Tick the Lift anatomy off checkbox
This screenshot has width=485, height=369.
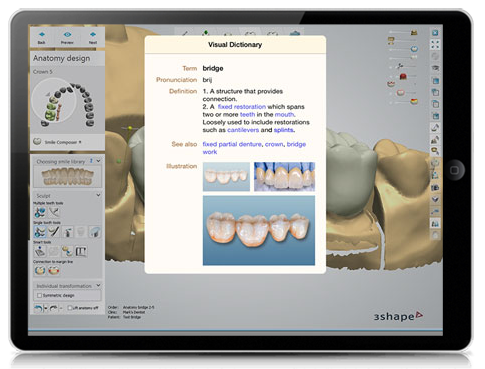point(70,308)
